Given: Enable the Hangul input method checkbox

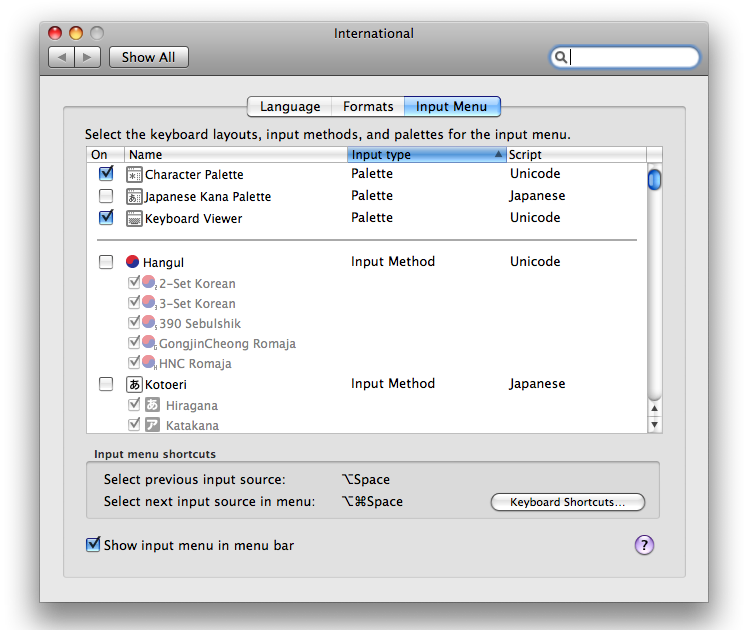Looking at the screenshot, I should 106,261.
